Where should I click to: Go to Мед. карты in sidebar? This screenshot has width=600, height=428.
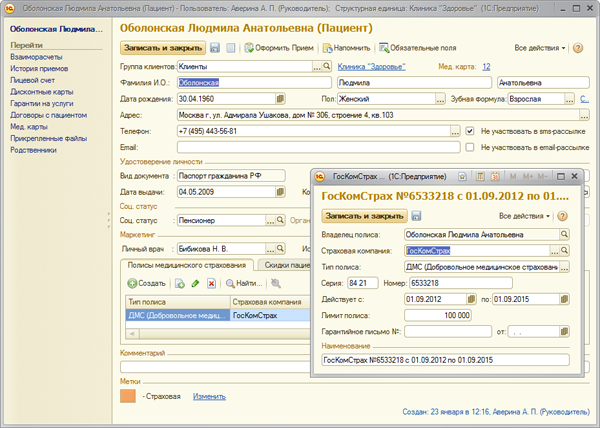pyautogui.click(x=29, y=127)
